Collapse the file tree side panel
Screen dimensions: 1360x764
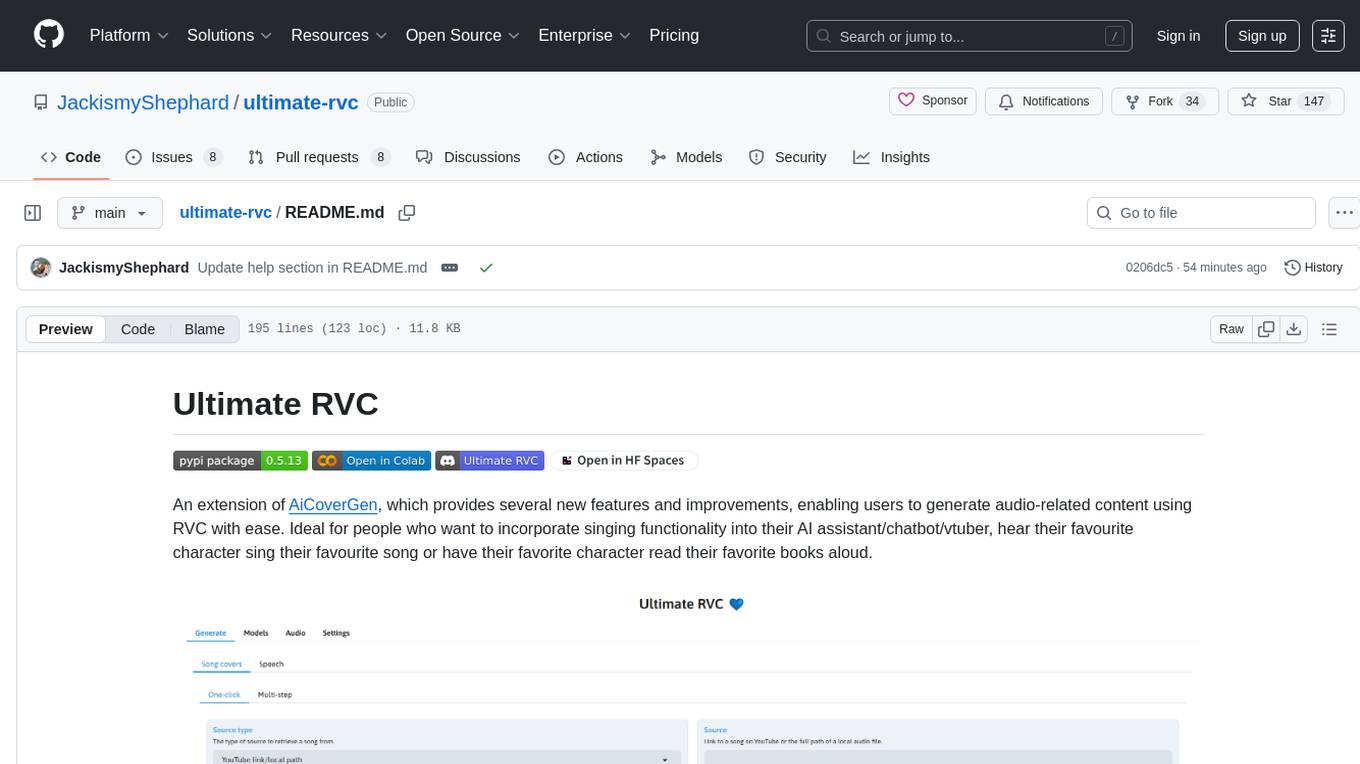click(x=33, y=213)
